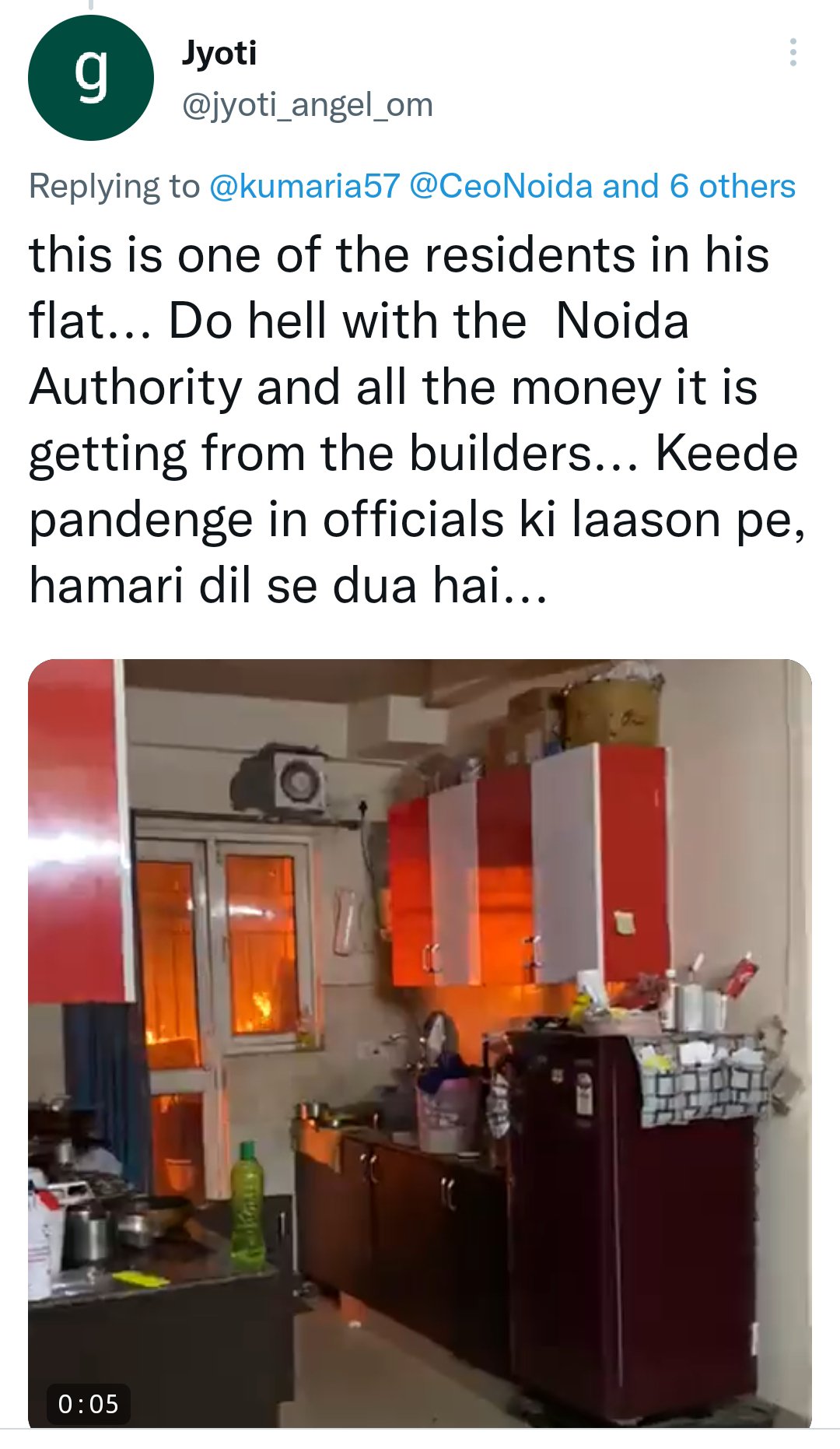This screenshot has width=840, height=1449.
Task: Tap the green 'g' profile avatar
Action: [91, 78]
